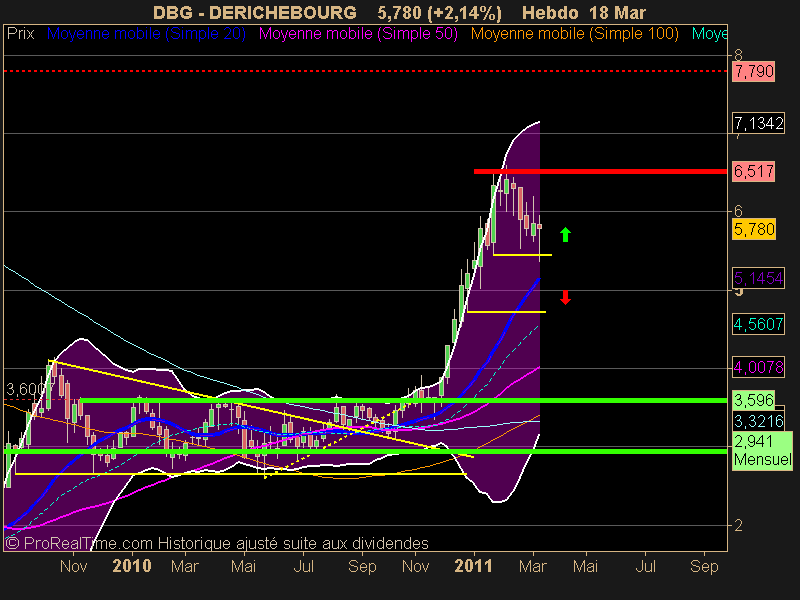The image size is (800, 600).
Task: Click the red down arrow marker
Action: click(x=565, y=297)
